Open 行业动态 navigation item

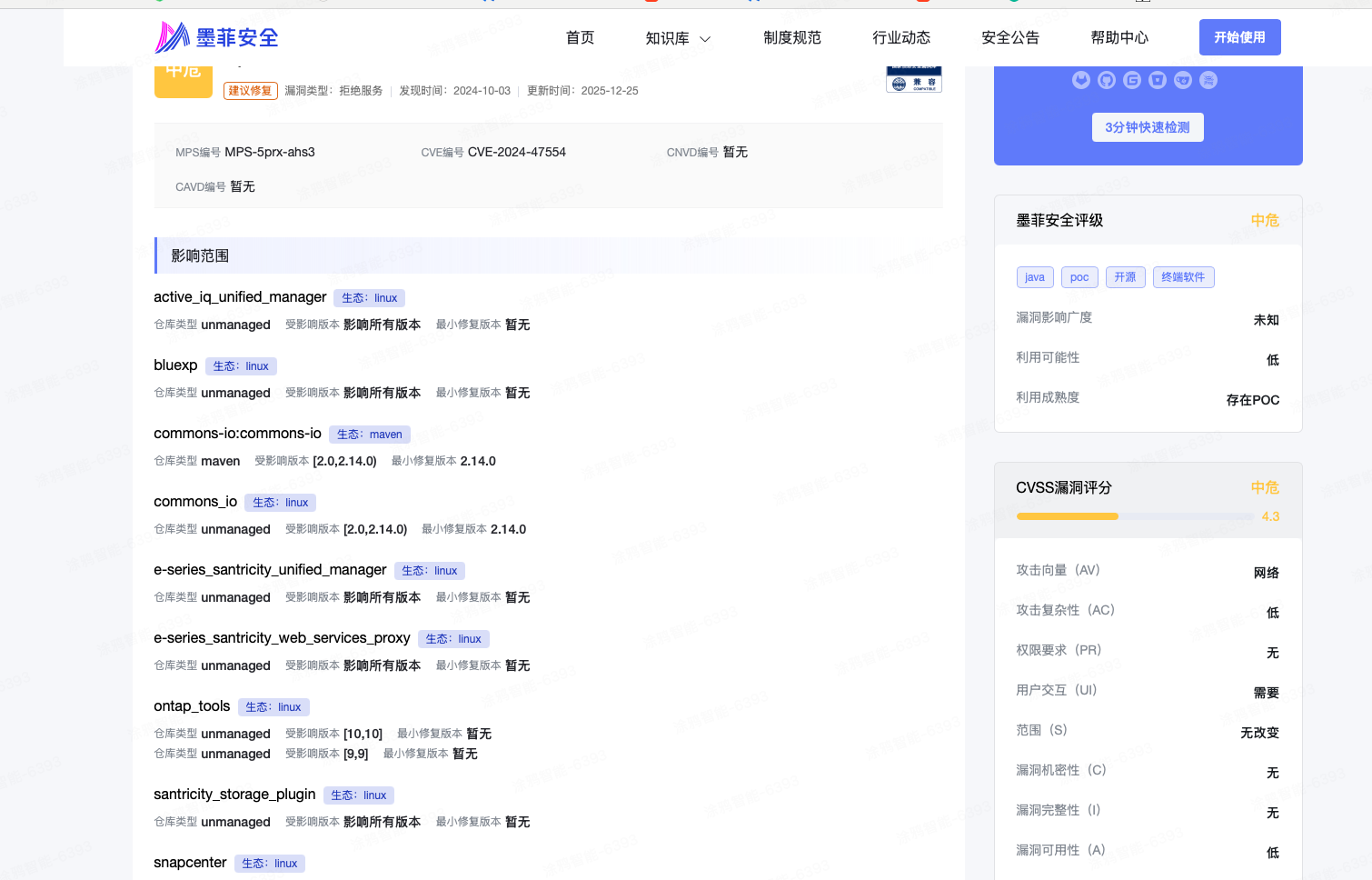(x=901, y=37)
